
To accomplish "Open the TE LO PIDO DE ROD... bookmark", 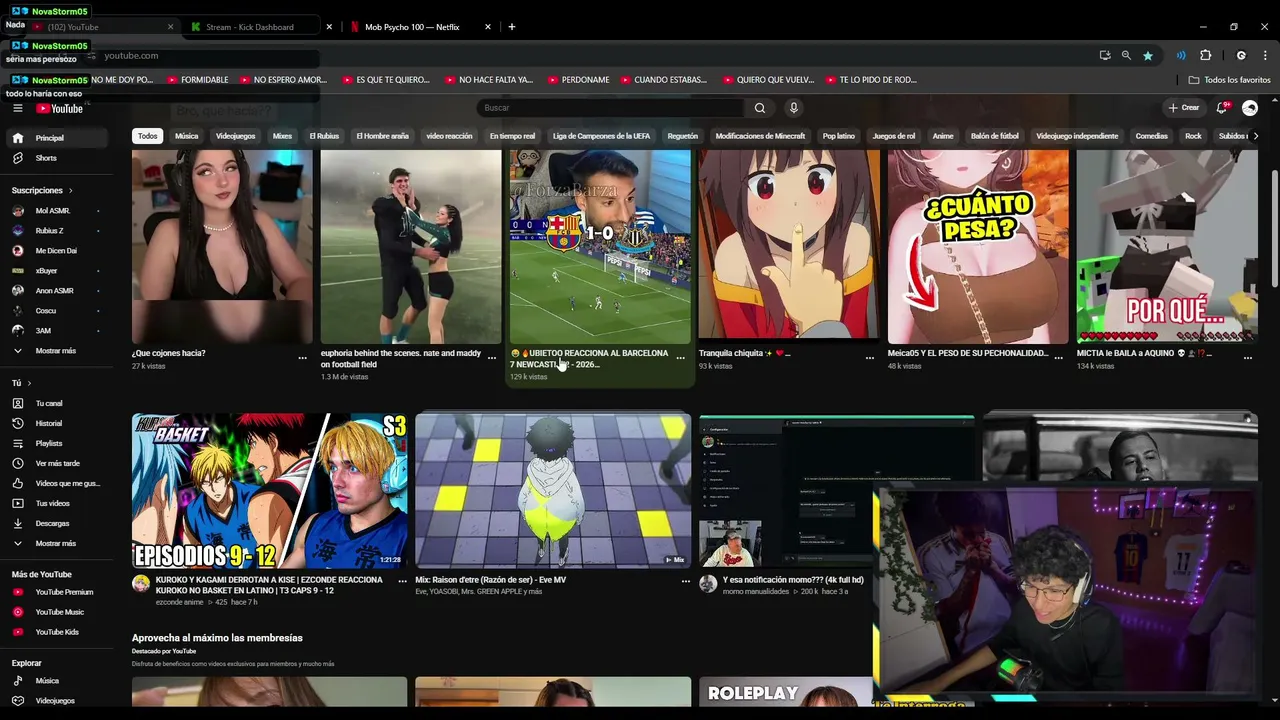I will [x=870, y=80].
